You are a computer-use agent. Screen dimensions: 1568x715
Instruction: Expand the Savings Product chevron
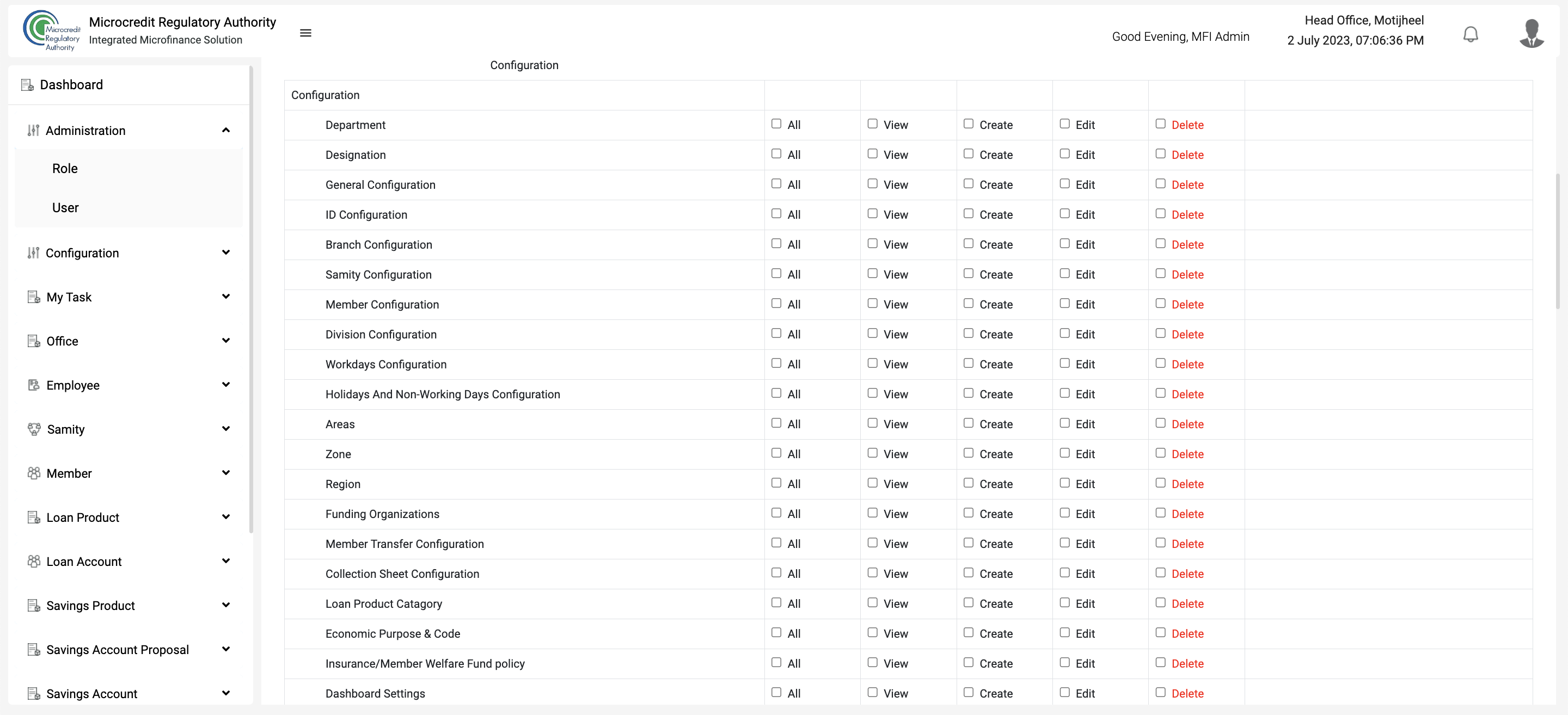tap(226, 605)
